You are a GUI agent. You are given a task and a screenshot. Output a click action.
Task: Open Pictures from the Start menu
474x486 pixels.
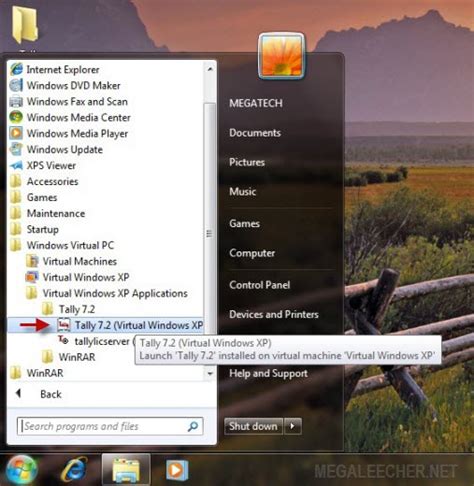pyautogui.click(x=247, y=162)
